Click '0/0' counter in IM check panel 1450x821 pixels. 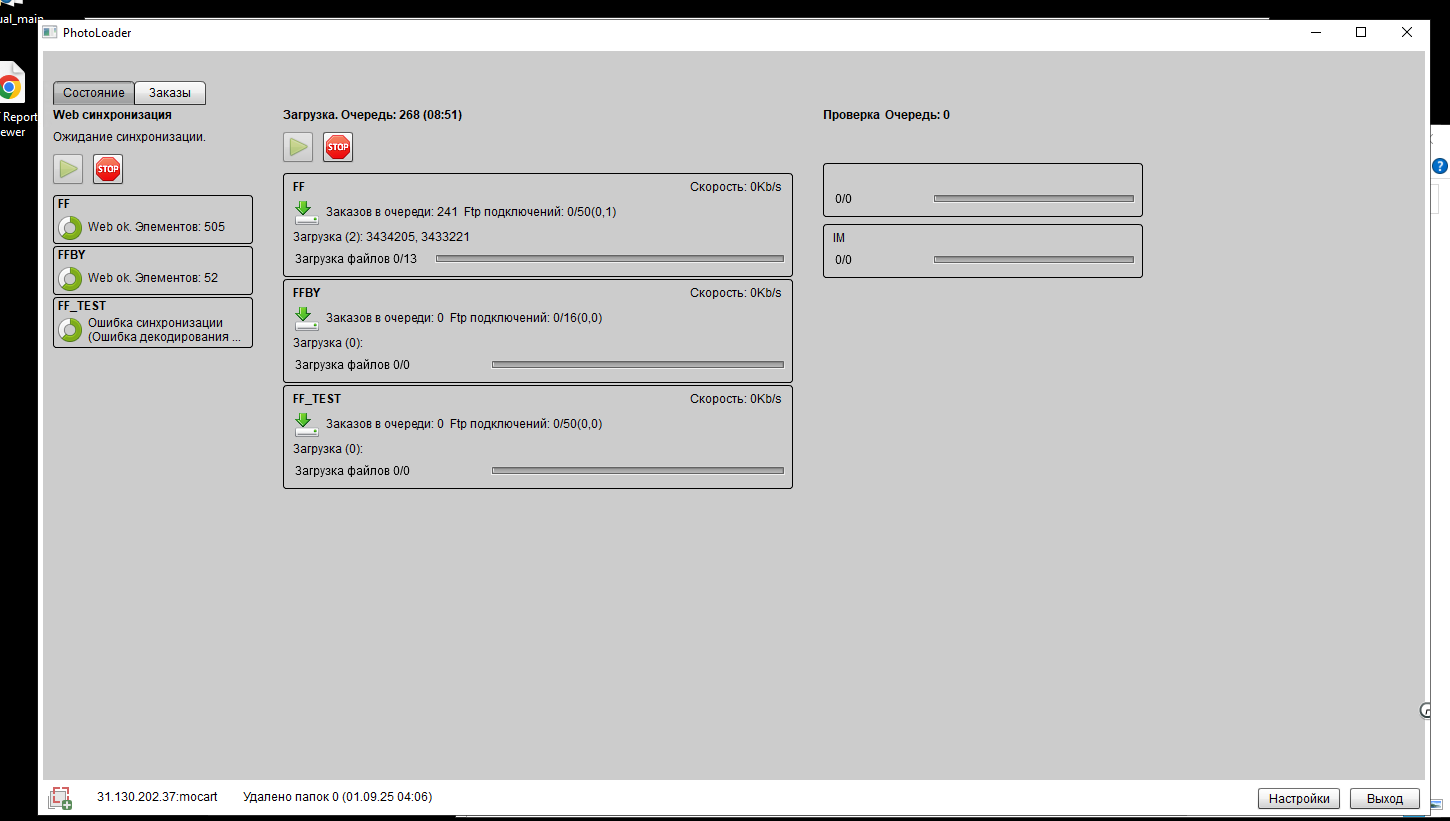tap(844, 260)
